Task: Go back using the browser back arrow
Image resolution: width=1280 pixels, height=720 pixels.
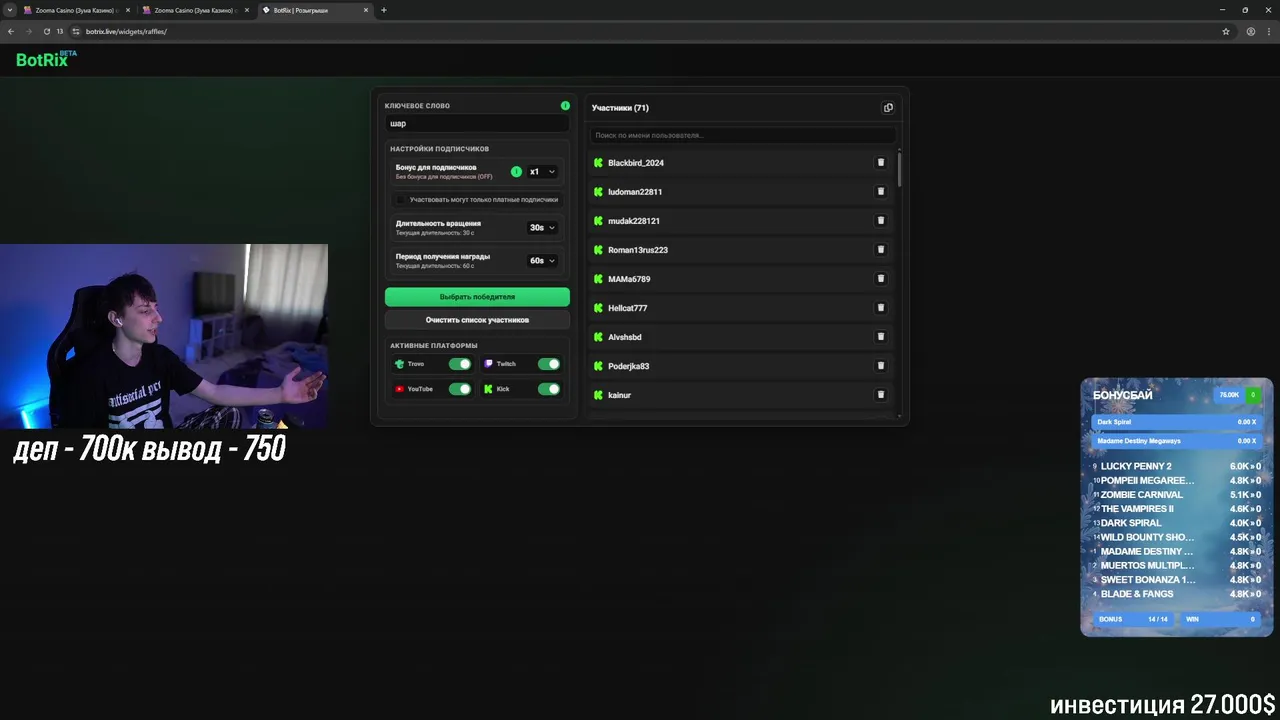Action: click(11, 31)
